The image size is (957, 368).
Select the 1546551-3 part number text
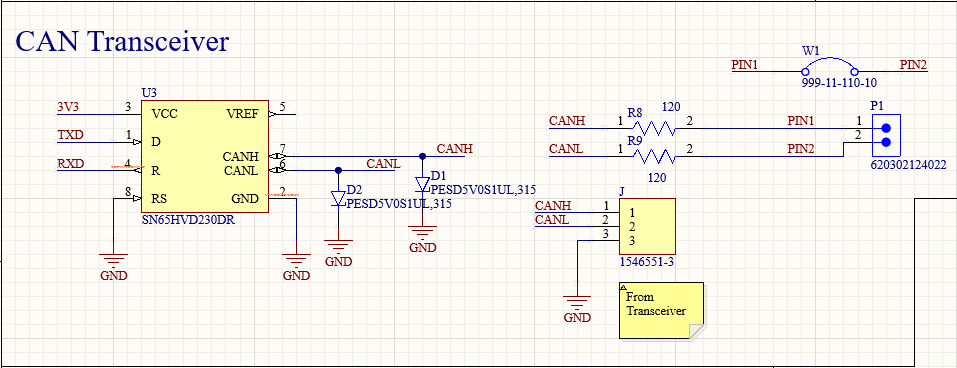pos(647,262)
